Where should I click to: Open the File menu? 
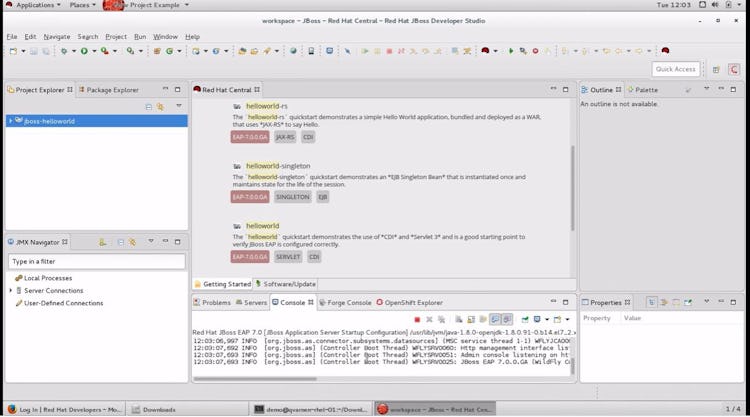(x=11, y=36)
